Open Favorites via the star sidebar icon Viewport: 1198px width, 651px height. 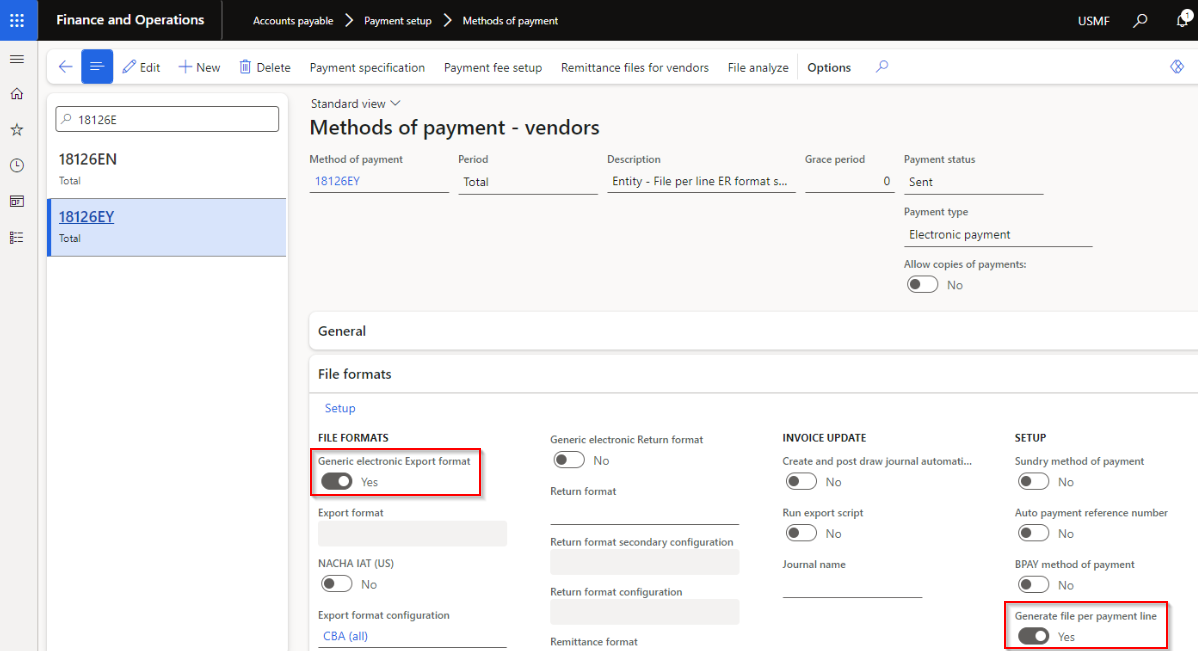click(x=16, y=128)
